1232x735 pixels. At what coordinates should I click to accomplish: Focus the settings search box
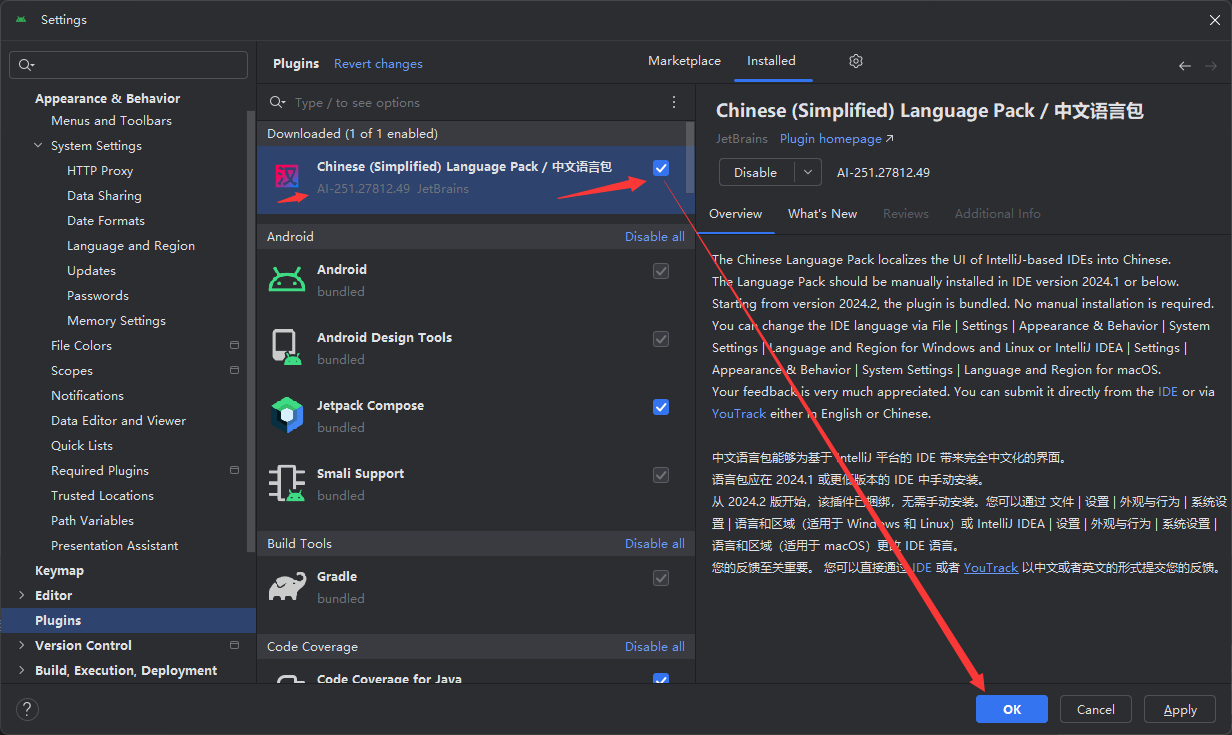(x=128, y=64)
